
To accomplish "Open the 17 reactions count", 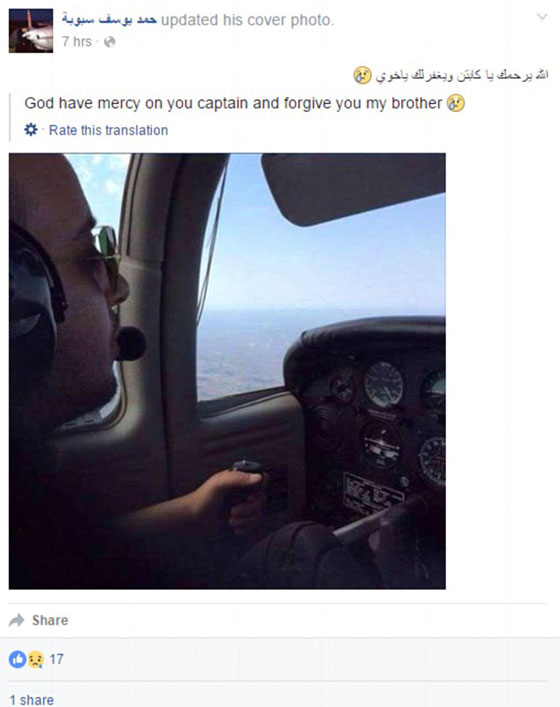I will coord(56,659).
